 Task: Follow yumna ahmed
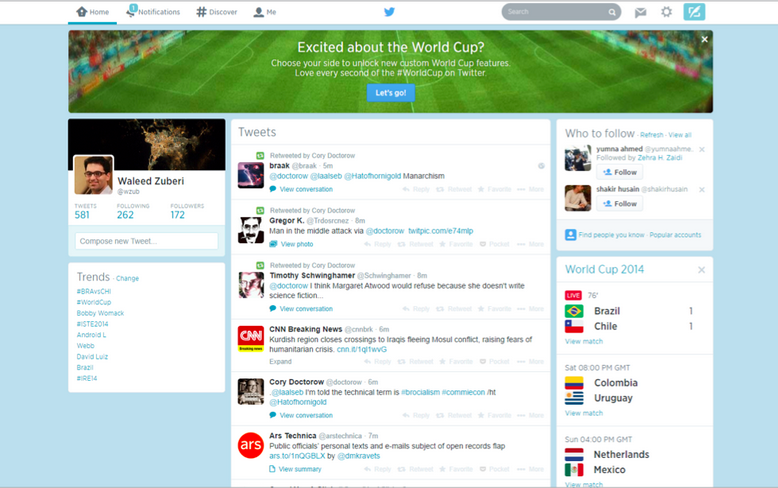620,172
